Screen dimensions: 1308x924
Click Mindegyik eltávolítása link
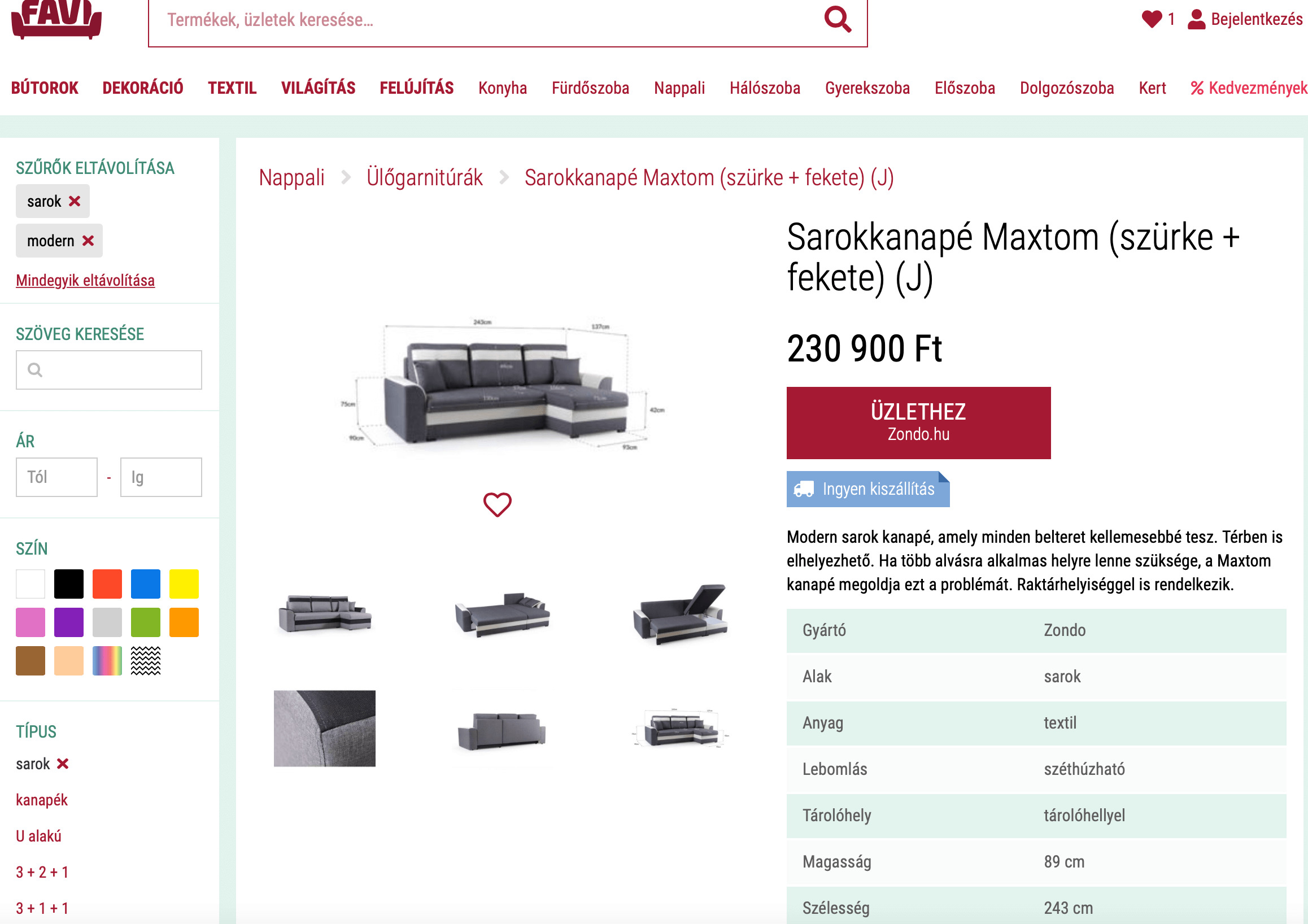click(x=85, y=280)
